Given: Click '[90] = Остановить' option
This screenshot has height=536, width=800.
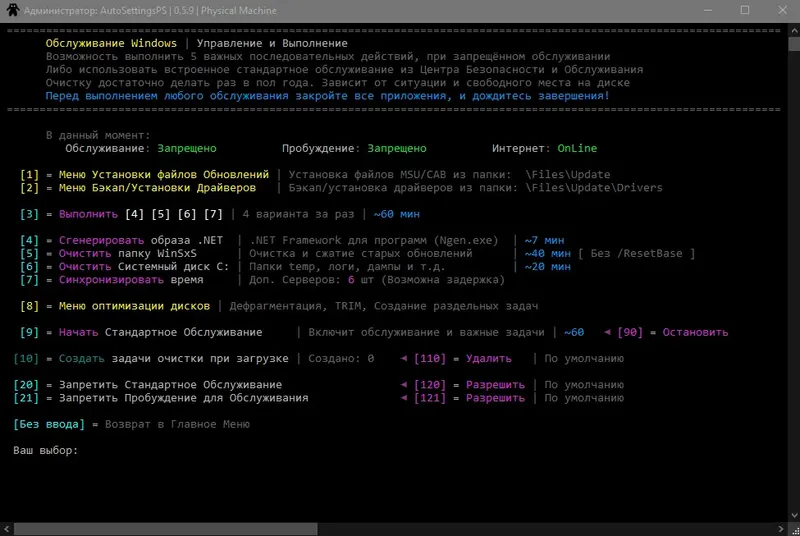Looking at the screenshot, I should (x=672, y=333).
